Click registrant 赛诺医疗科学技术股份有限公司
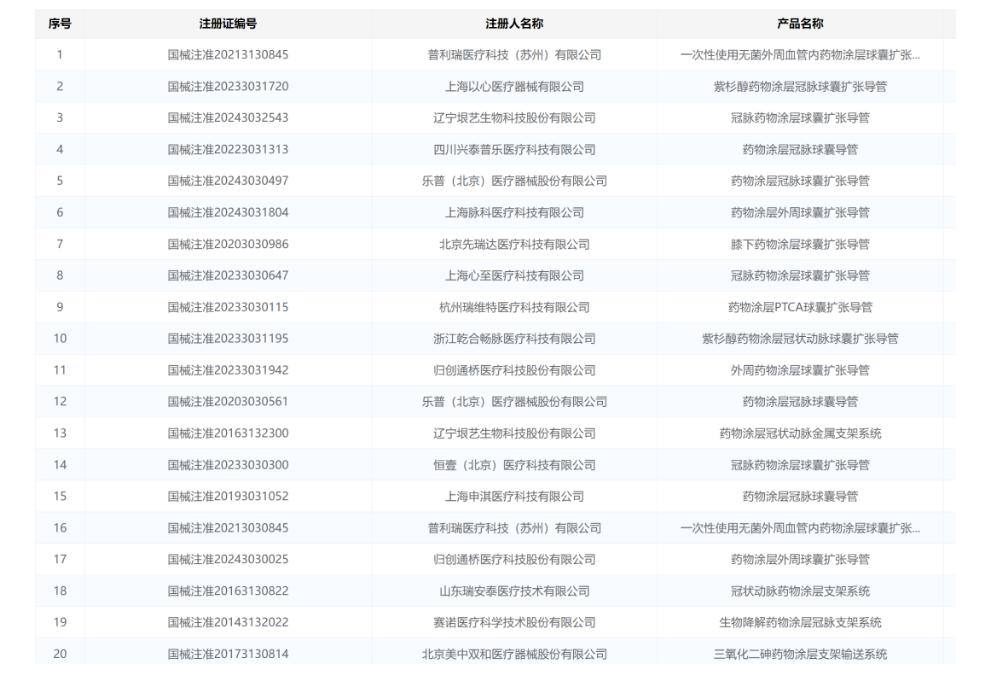The image size is (1001, 687). (514, 623)
